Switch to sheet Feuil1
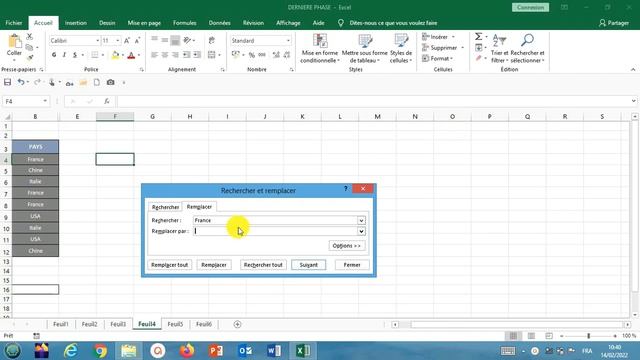The height and width of the screenshot is (360, 640). (60, 324)
